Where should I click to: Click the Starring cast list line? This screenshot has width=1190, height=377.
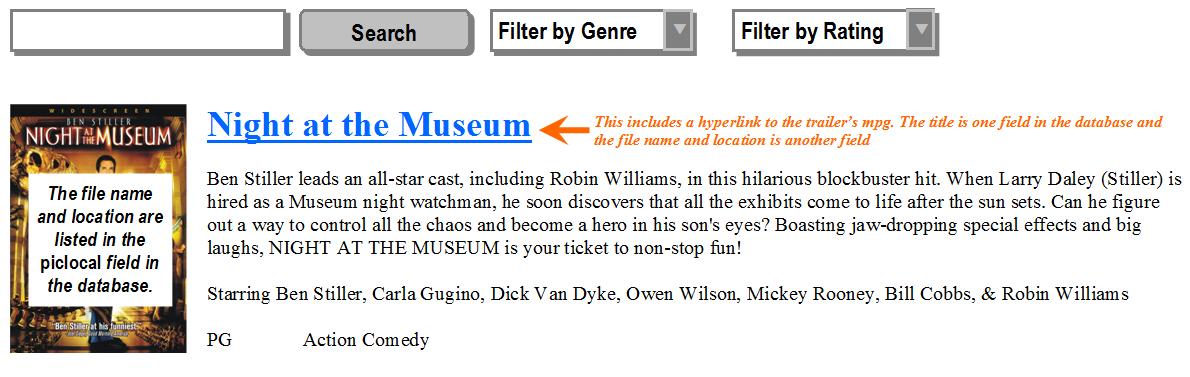pos(667,294)
